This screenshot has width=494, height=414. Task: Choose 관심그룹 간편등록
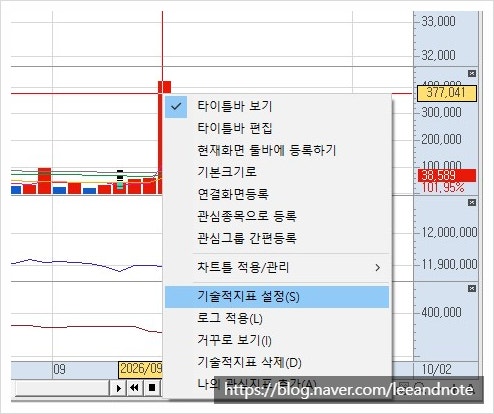click(x=277, y=238)
